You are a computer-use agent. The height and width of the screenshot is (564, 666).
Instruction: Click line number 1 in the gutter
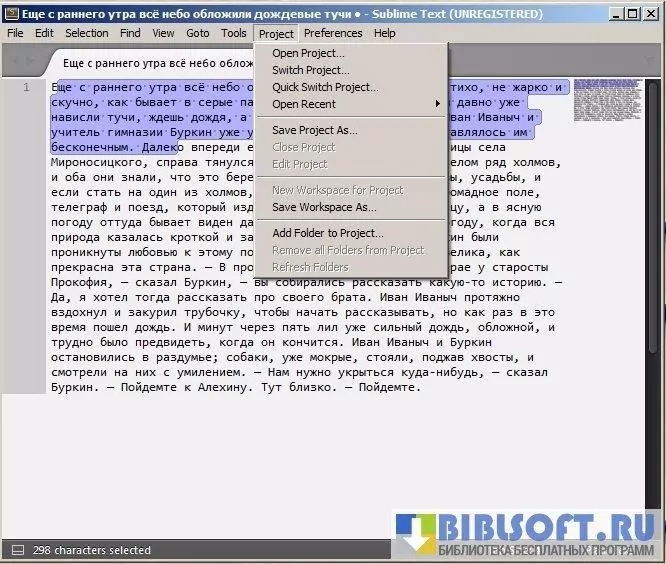(x=26, y=88)
